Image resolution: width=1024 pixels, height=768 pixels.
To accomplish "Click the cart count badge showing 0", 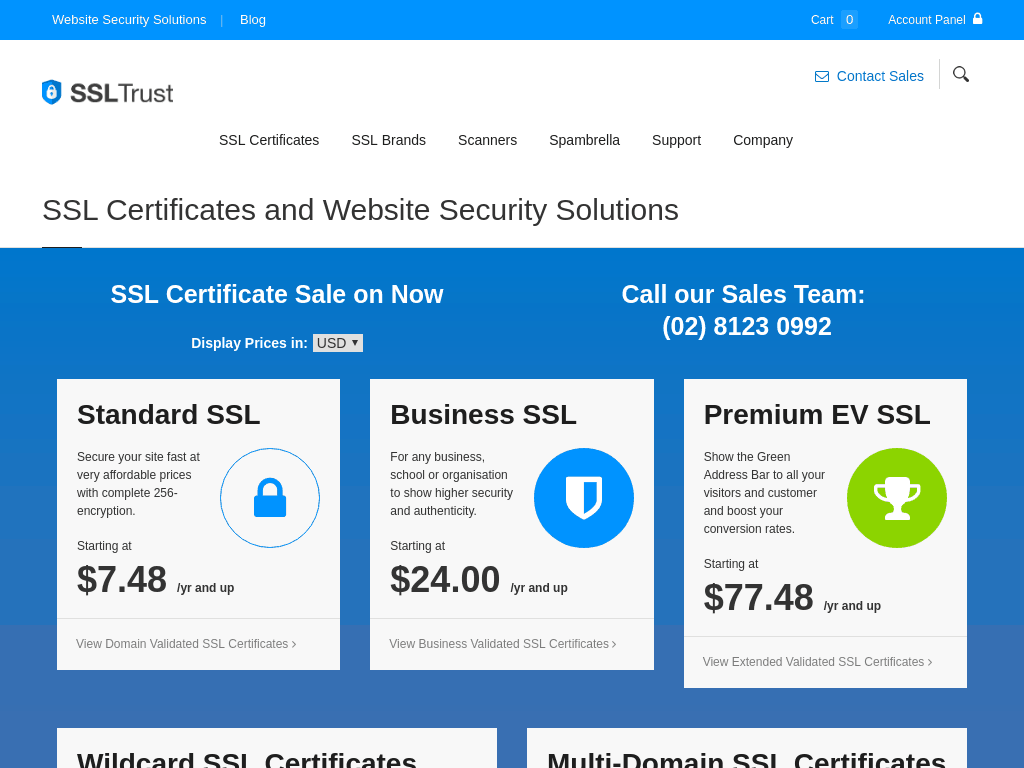I will [x=849, y=20].
